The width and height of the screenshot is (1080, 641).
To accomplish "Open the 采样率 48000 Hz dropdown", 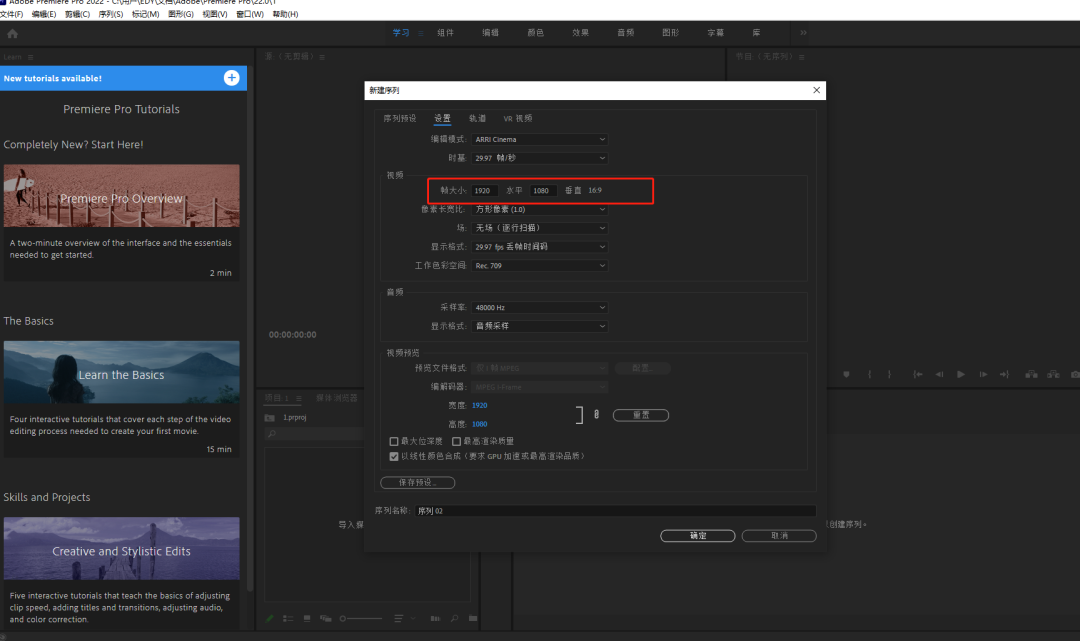I will pos(539,308).
